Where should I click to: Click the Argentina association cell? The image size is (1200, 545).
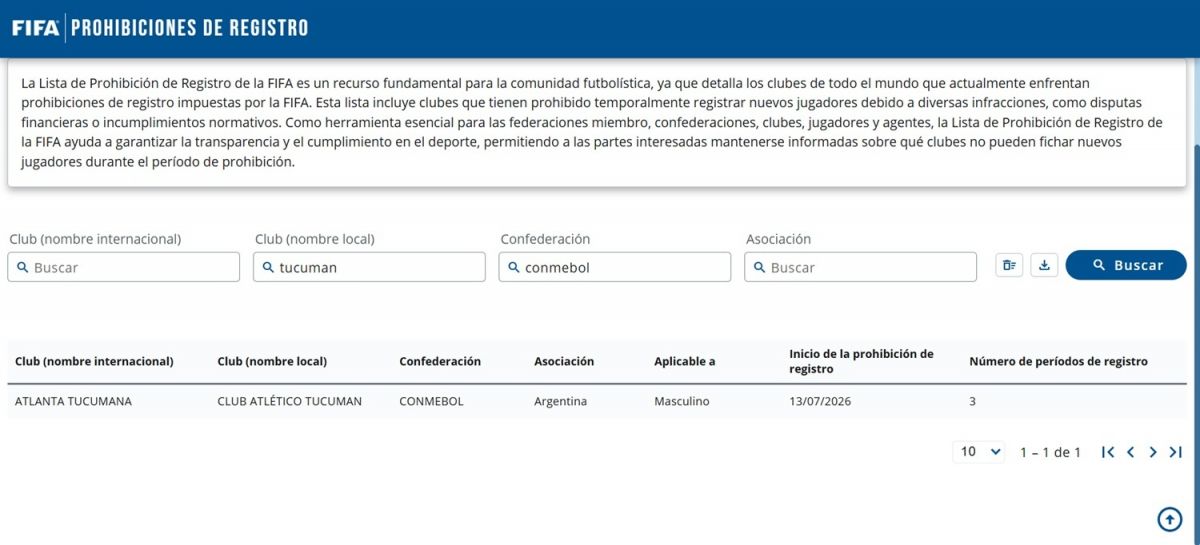pyautogui.click(x=561, y=401)
